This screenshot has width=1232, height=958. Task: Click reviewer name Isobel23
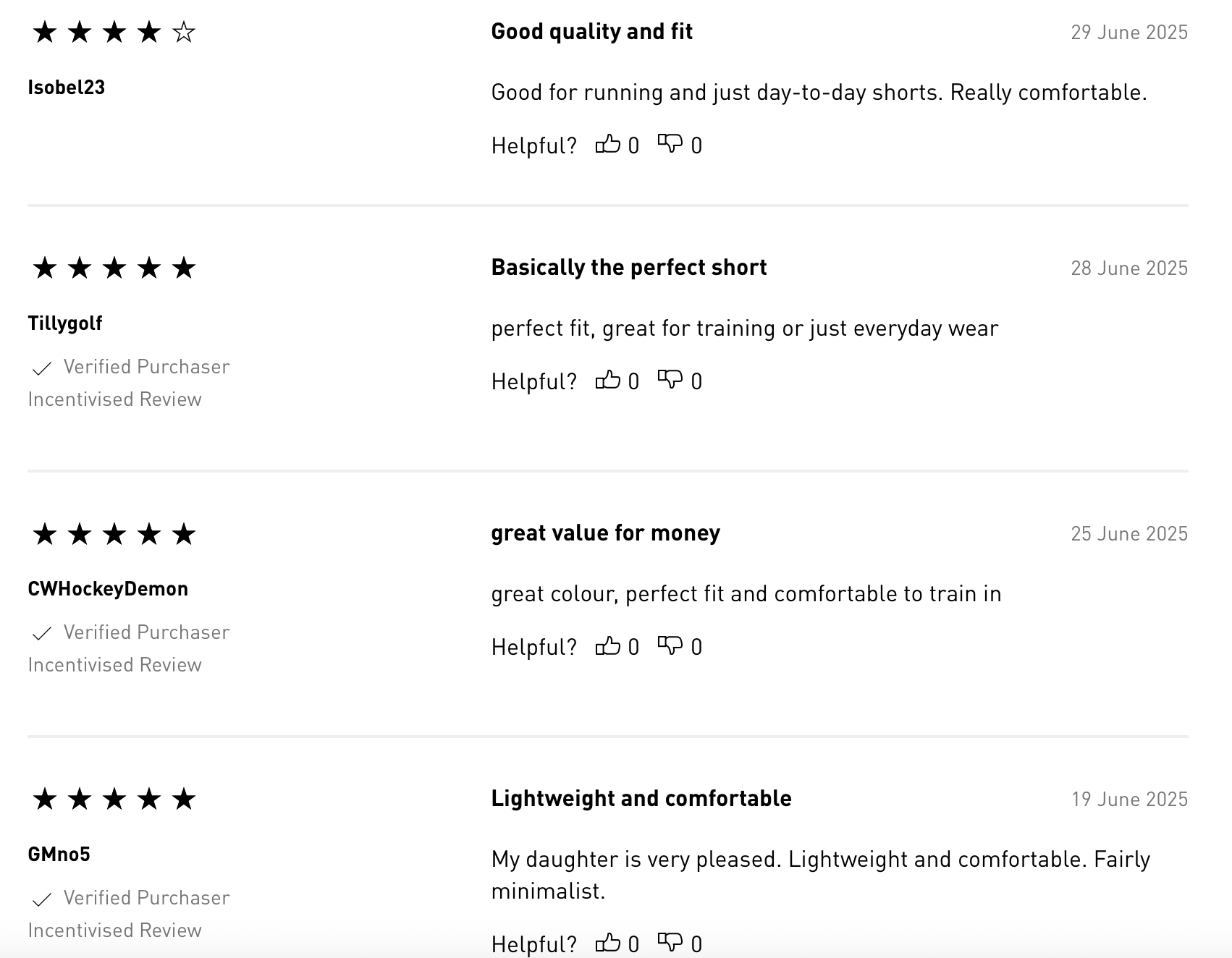tap(67, 88)
